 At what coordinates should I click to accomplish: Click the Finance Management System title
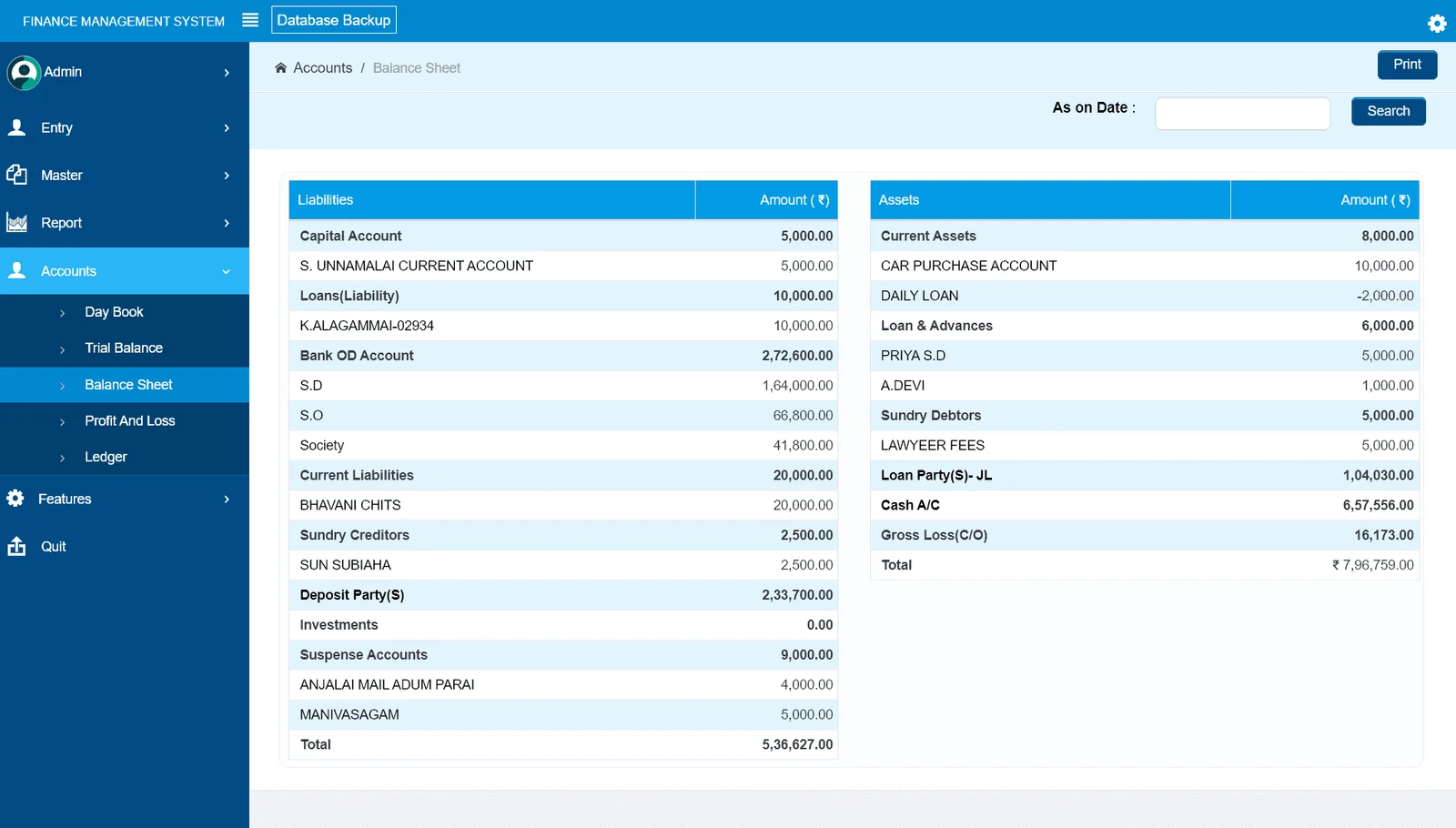click(124, 21)
